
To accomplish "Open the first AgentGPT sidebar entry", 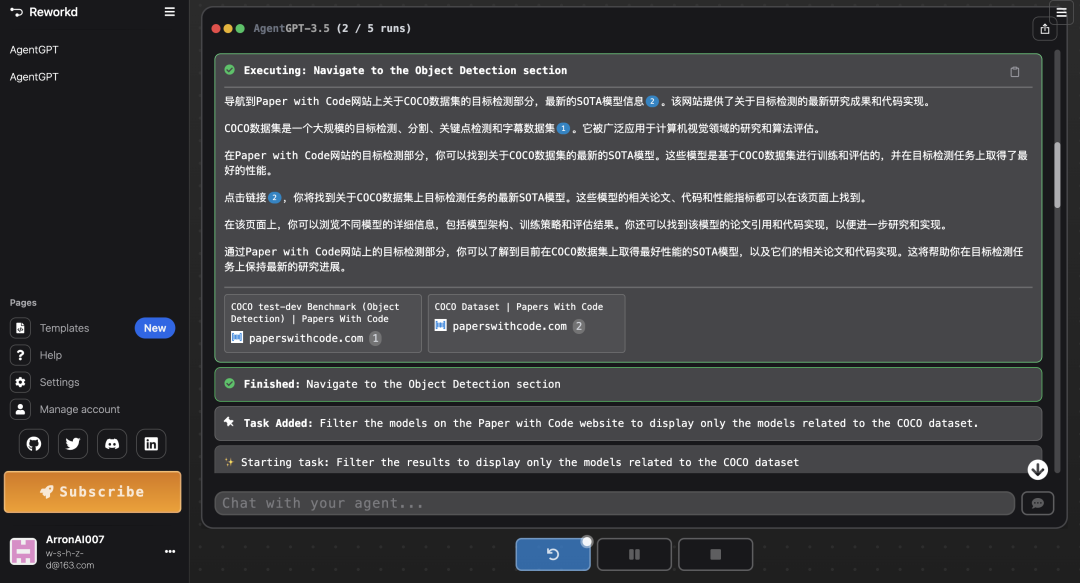I will coord(34,50).
